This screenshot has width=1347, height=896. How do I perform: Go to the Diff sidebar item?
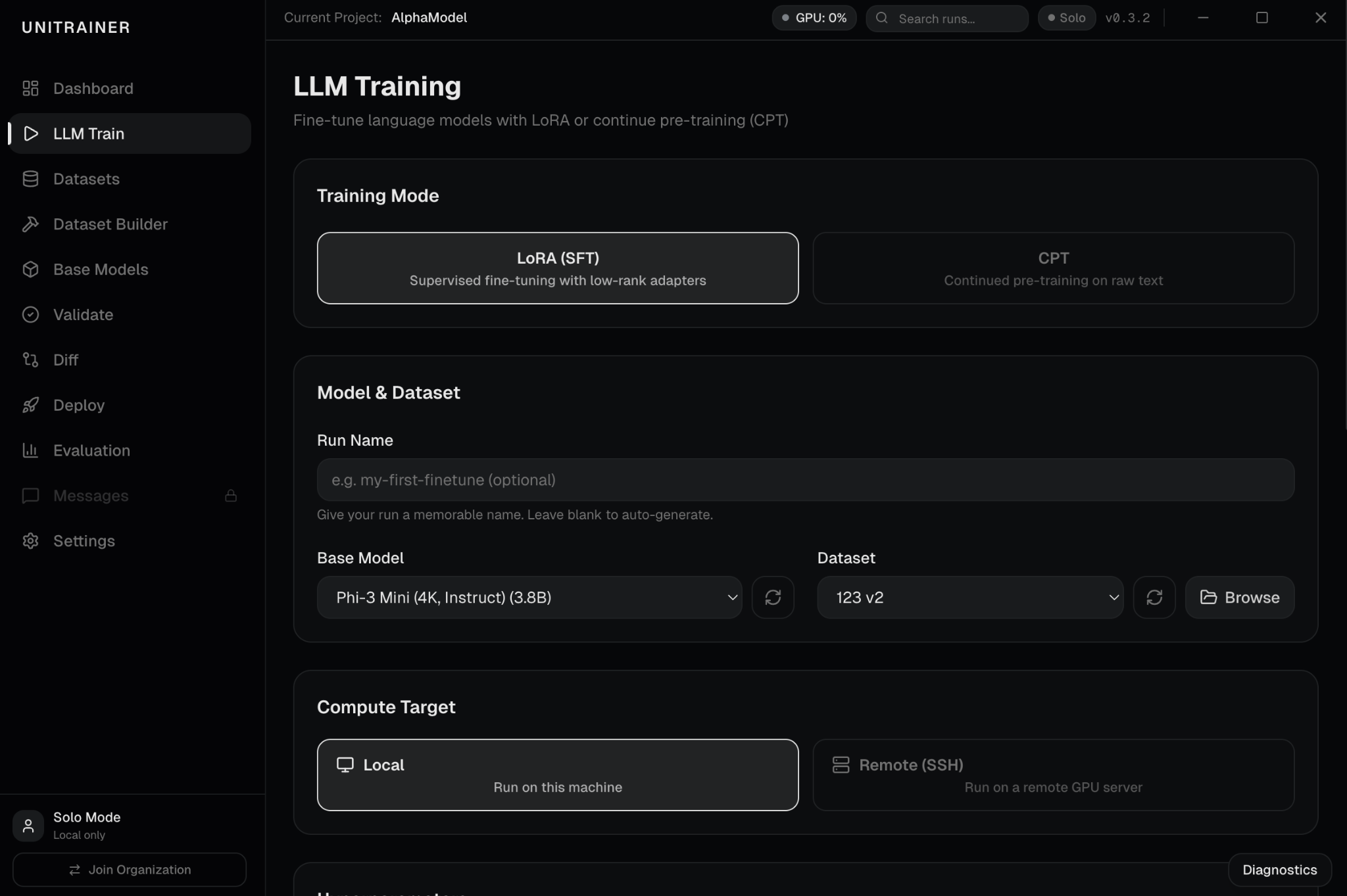[65, 360]
